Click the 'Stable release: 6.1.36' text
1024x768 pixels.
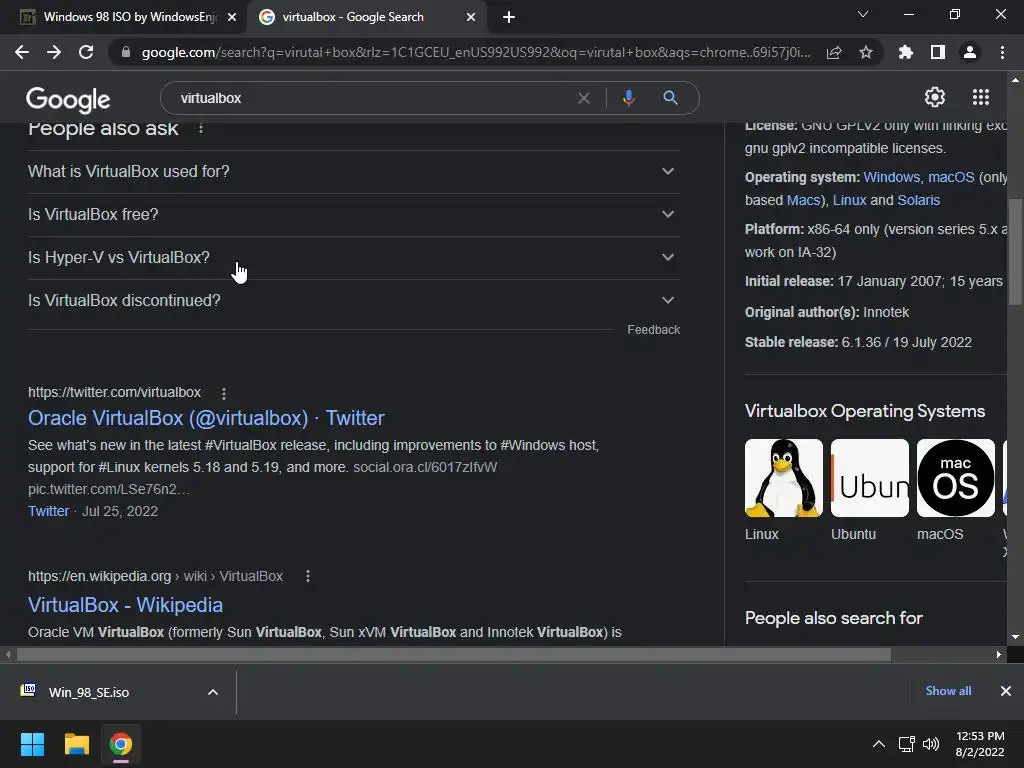click(x=858, y=342)
